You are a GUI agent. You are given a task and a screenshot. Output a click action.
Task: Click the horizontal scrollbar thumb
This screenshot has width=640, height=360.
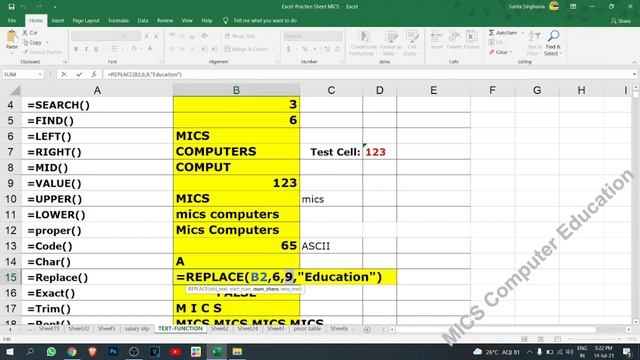[x=496, y=329]
